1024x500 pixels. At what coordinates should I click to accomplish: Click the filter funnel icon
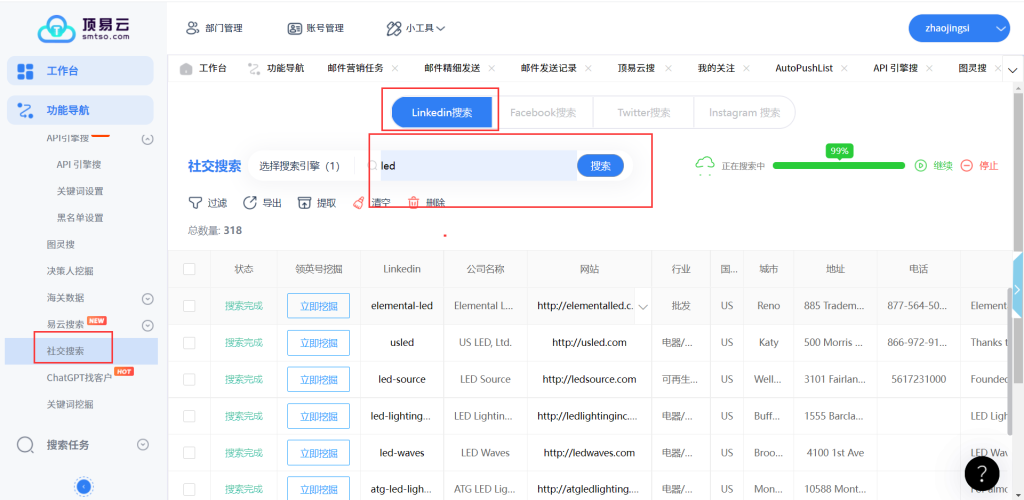point(196,203)
